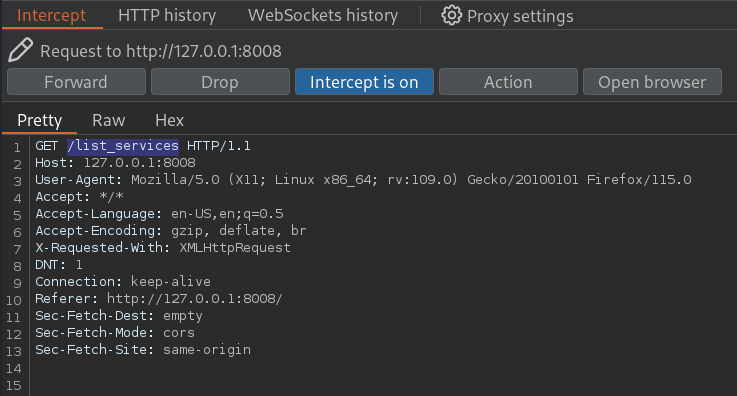Switch to the Raw view tab
The width and height of the screenshot is (737, 396).
109,120
